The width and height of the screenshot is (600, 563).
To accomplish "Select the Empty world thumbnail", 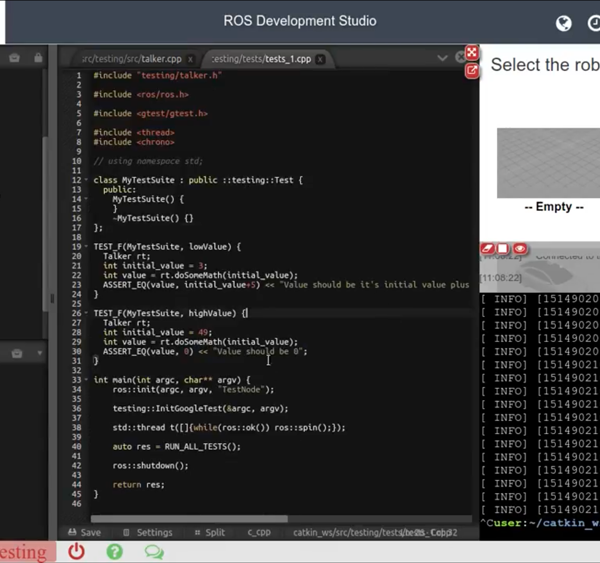I will [548, 163].
